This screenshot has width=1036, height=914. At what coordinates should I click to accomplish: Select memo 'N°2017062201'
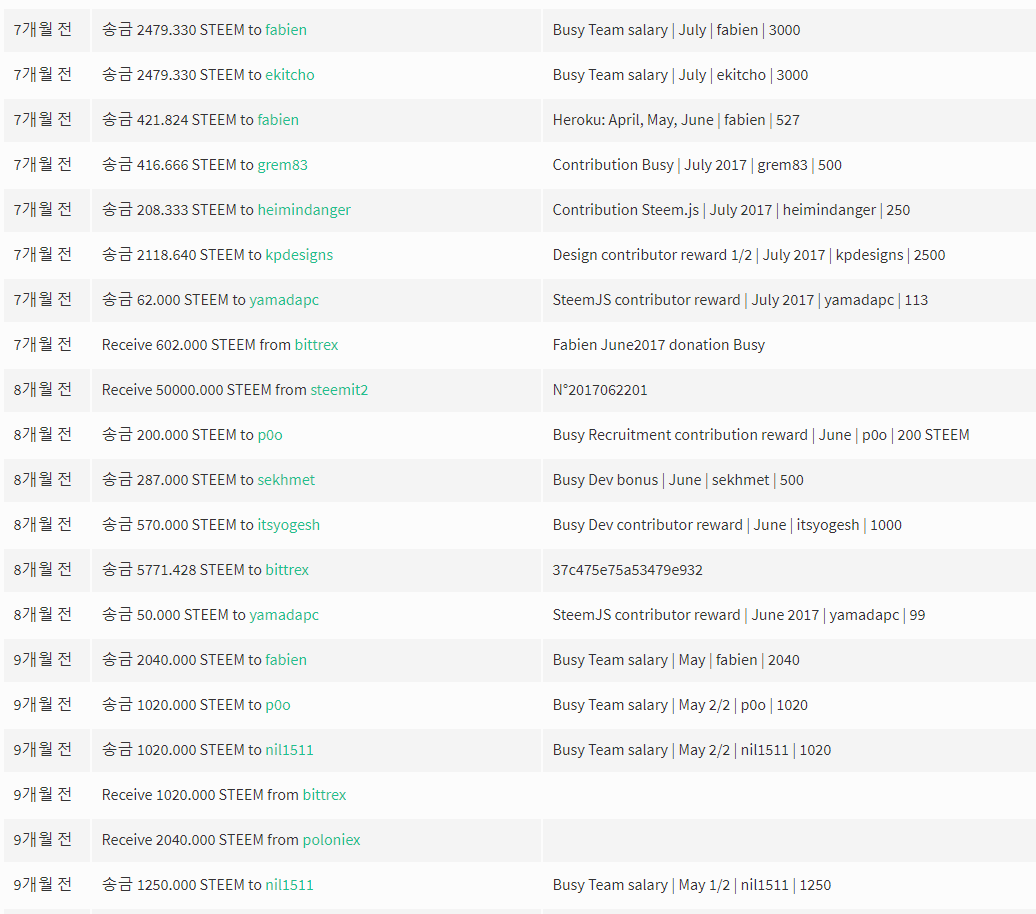click(x=600, y=389)
